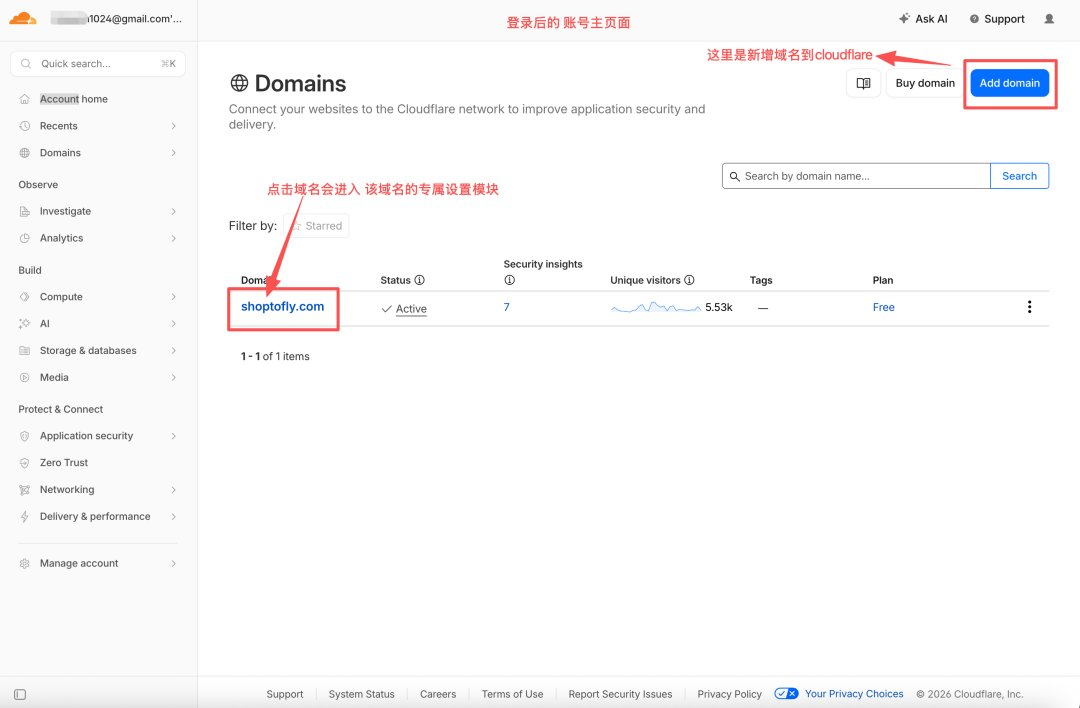The height and width of the screenshot is (708, 1080).
Task: Click the Unique visitors sparkline chart
Action: (656, 307)
